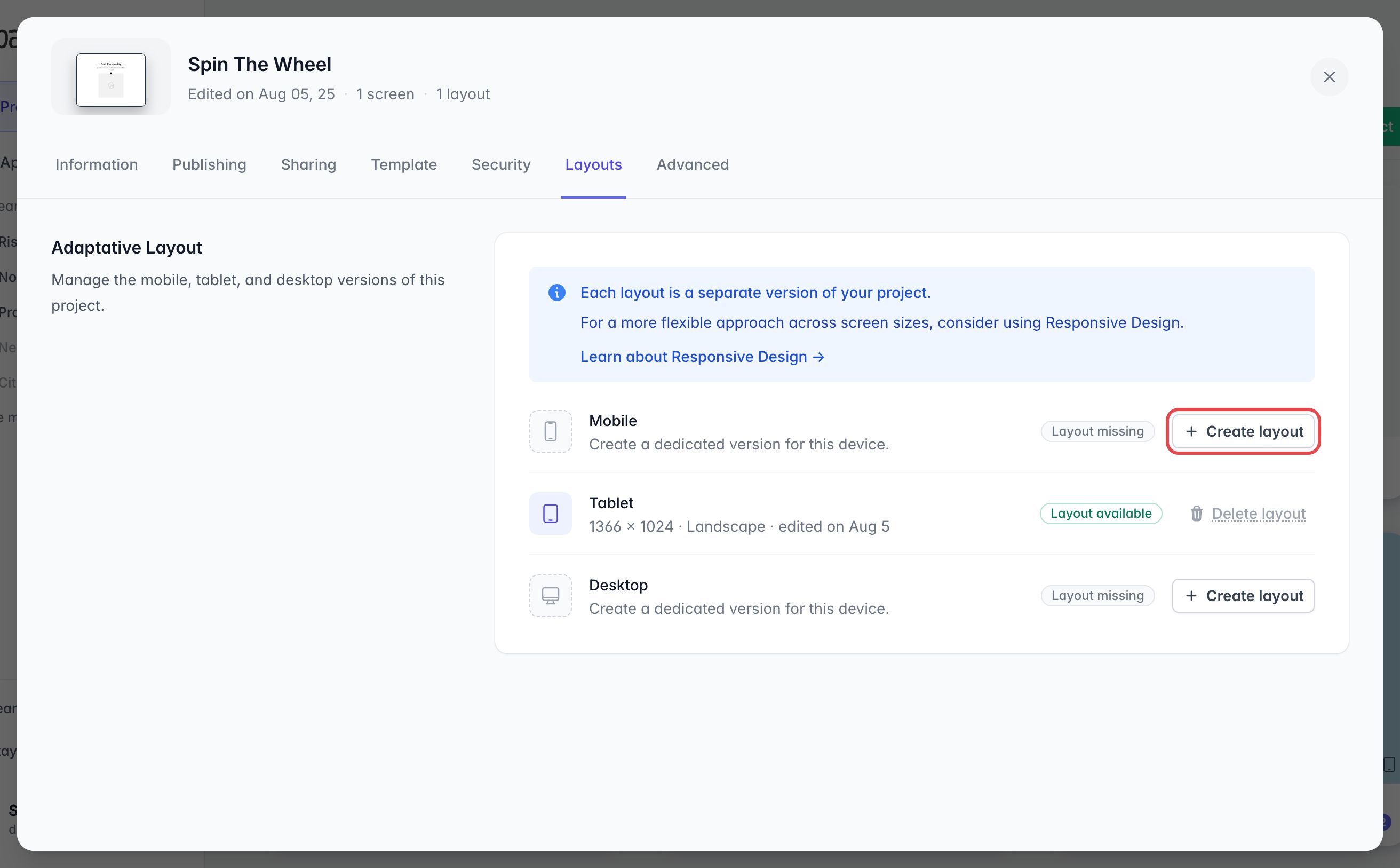Click the trash icon beside Delete layout
The image size is (1400, 868).
click(x=1196, y=514)
